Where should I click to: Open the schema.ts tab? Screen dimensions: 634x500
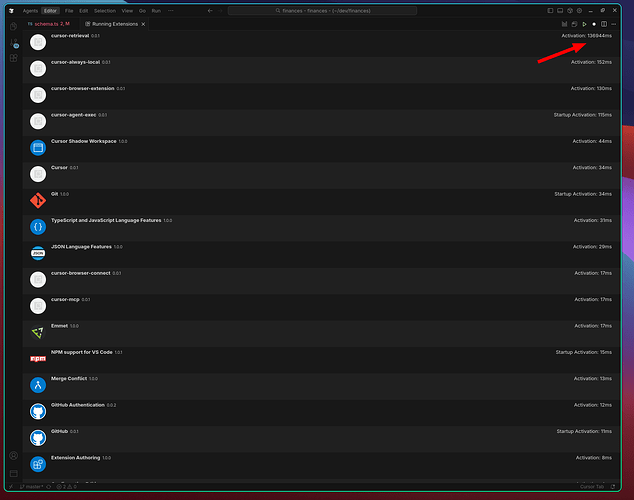[x=51, y=24]
